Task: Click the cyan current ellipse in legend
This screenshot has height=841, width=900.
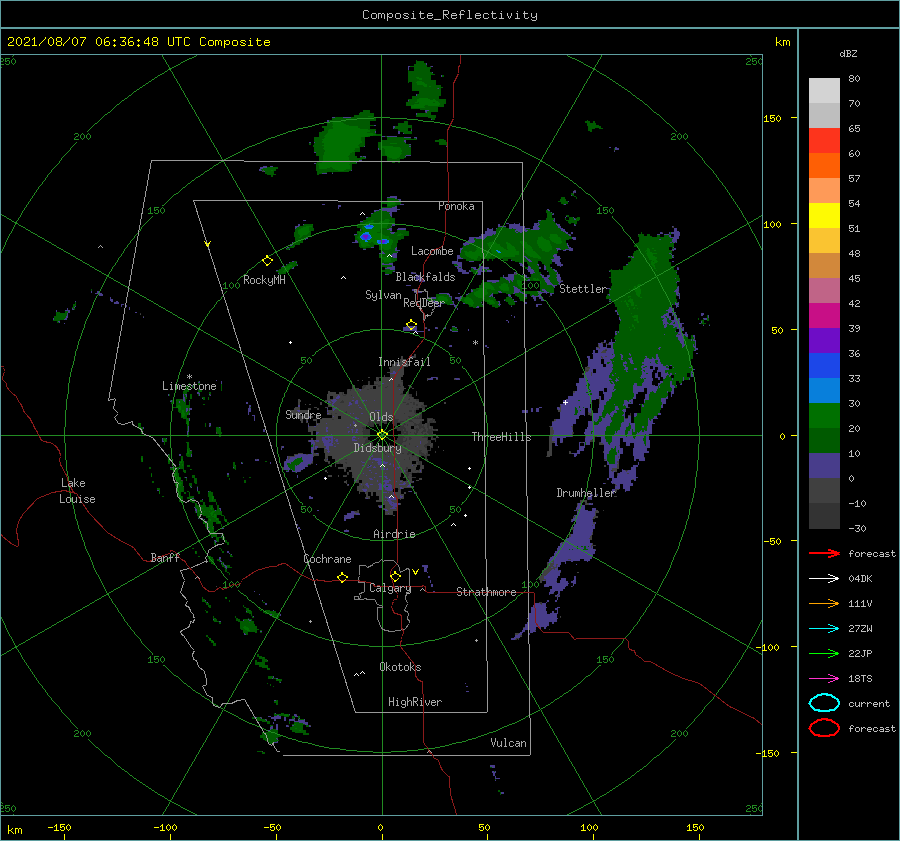Action: click(824, 703)
